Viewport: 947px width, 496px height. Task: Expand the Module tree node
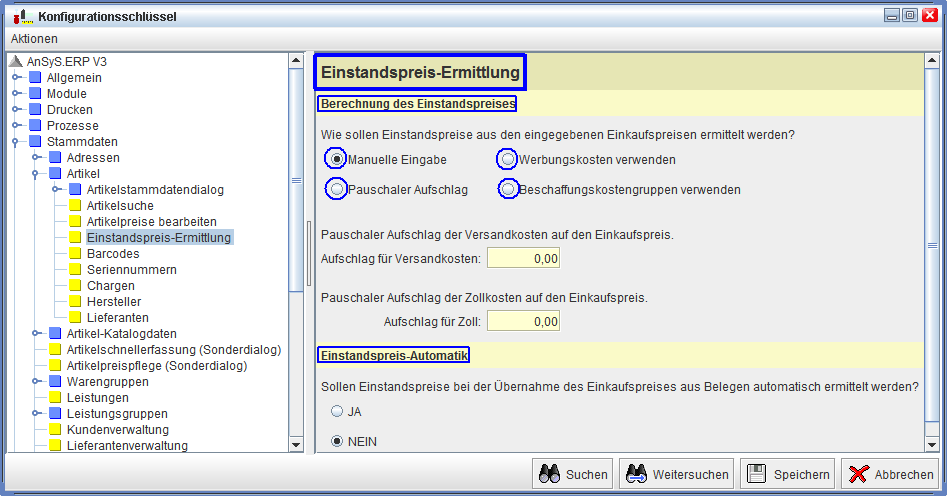point(16,94)
